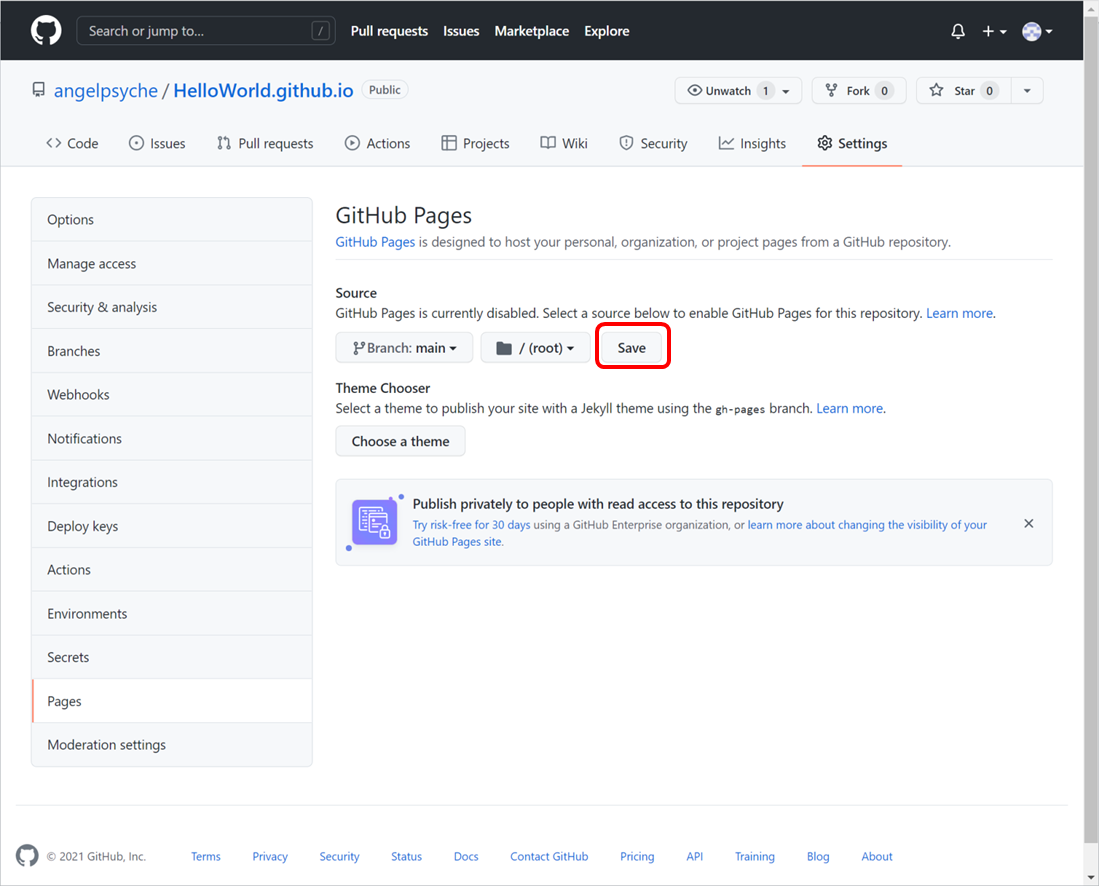Expand the Star lists dropdown arrow
The height and width of the screenshot is (886, 1099).
tap(1027, 90)
